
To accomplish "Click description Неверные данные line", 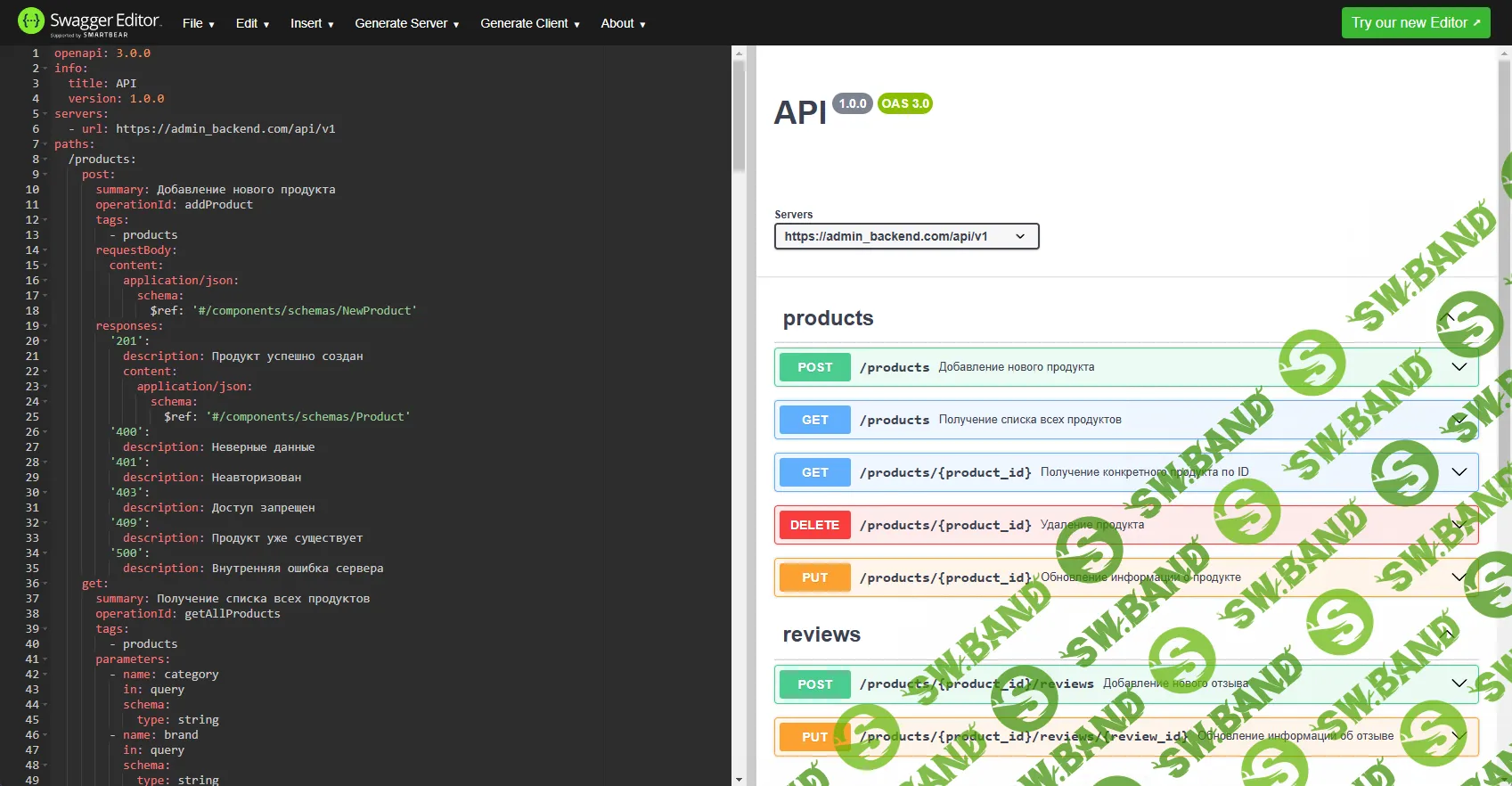I will click(219, 447).
